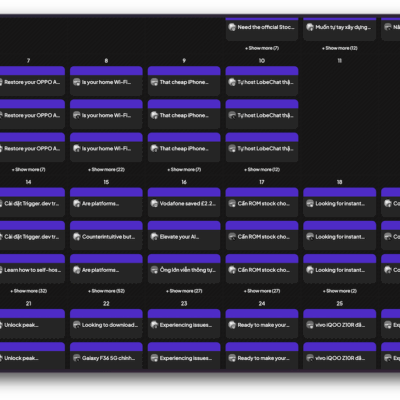The height and width of the screenshot is (400, 400).
Task: Open the 'Galaxy F36 5G chính...' post card
Action: point(106,356)
